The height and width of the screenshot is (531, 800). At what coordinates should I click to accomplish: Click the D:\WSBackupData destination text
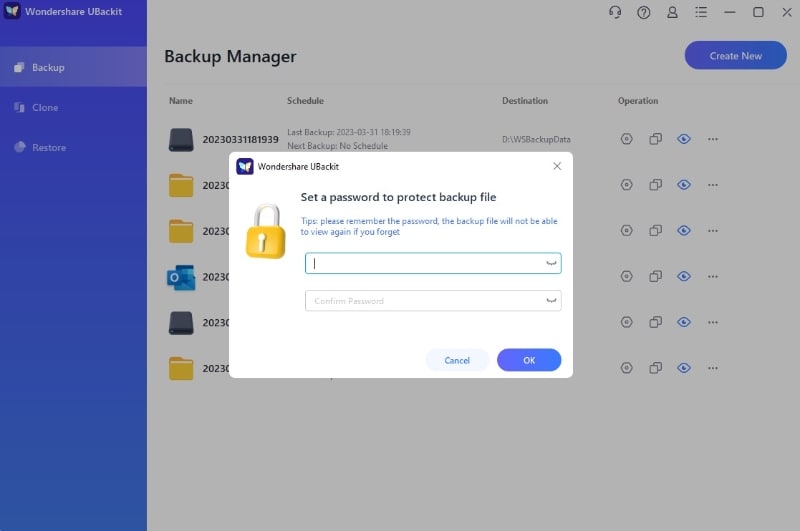pyautogui.click(x=536, y=139)
